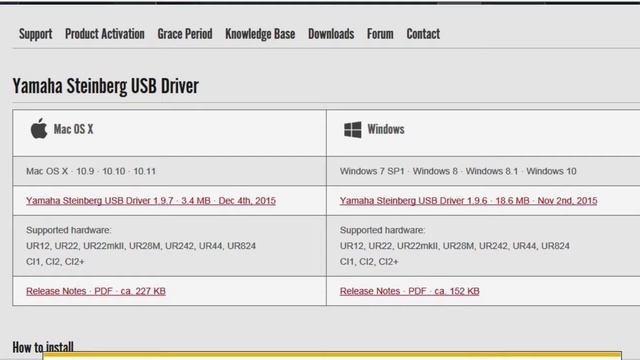
Task: Click the UR12, UR22 hardware list under Mac
Action: (141, 246)
